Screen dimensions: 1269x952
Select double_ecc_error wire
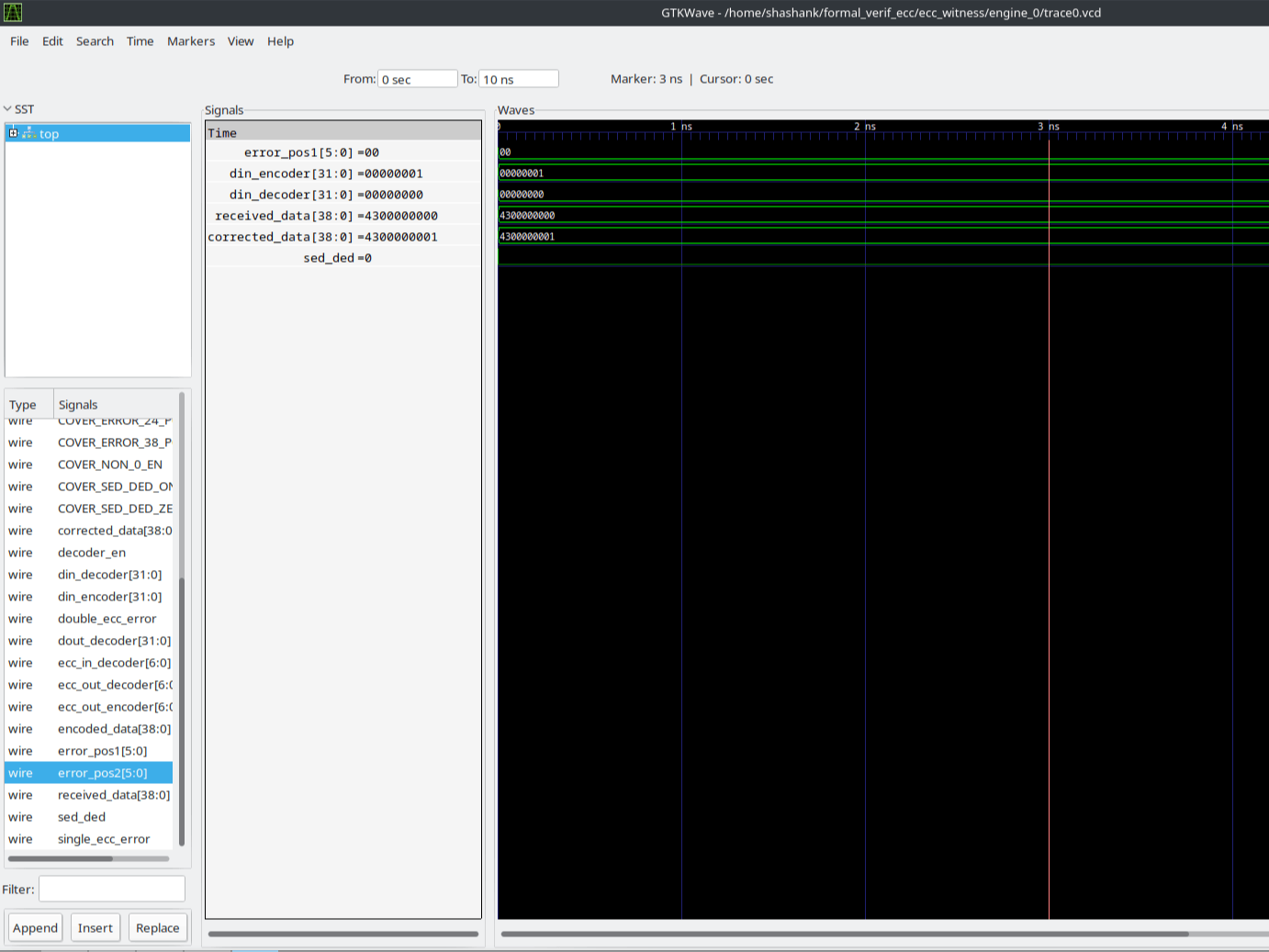tap(107, 618)
